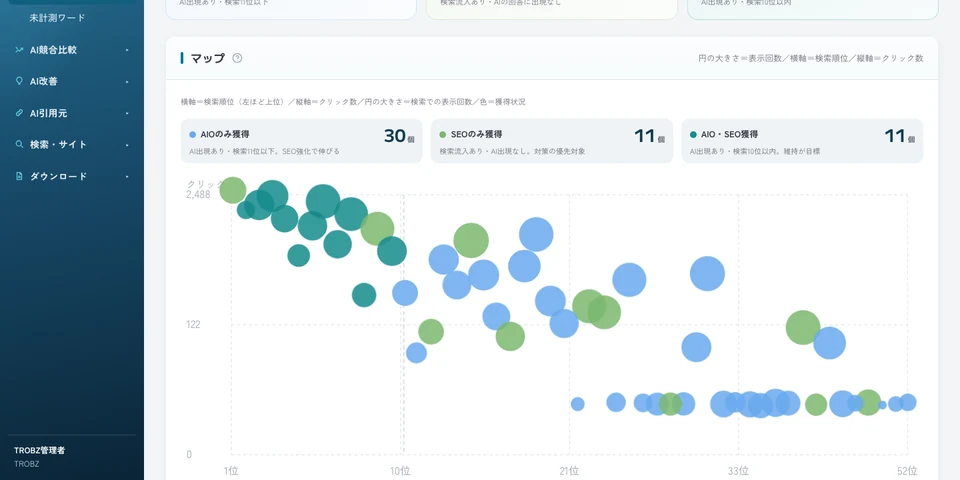Click the AI競合比較 chart icon
Screen dimensions: 960x480
pyautogui.click(x=19, y=50)
